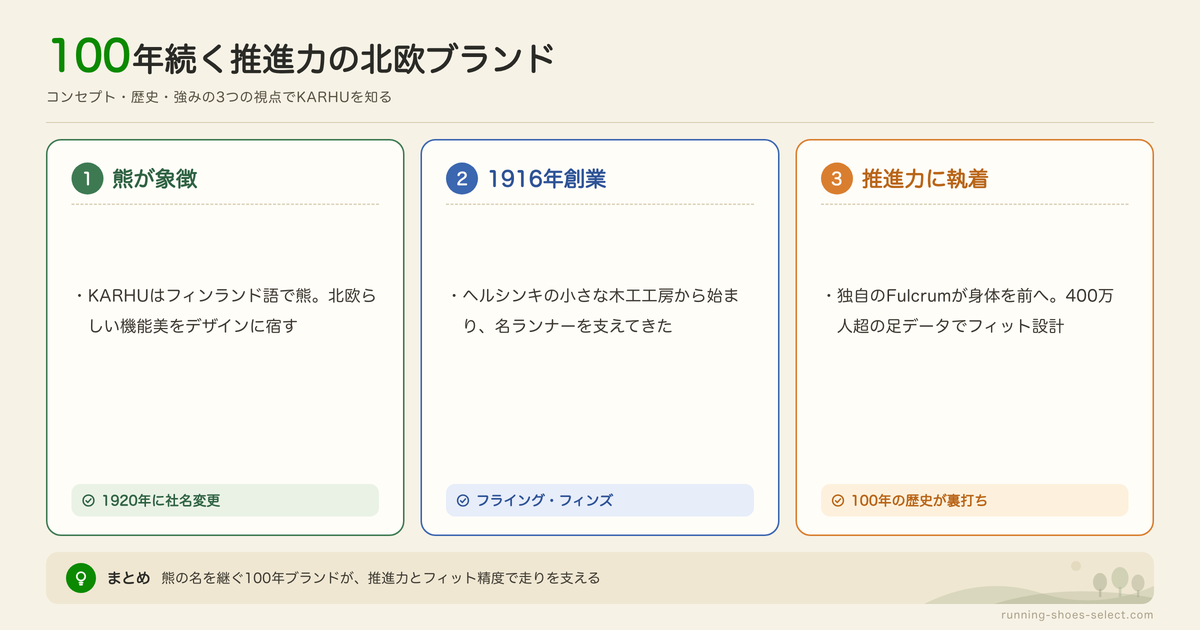The height and width of the screenshot is (630, 1200).
Task: Click the green number 1 circle badge
Action: pos(88,179)
